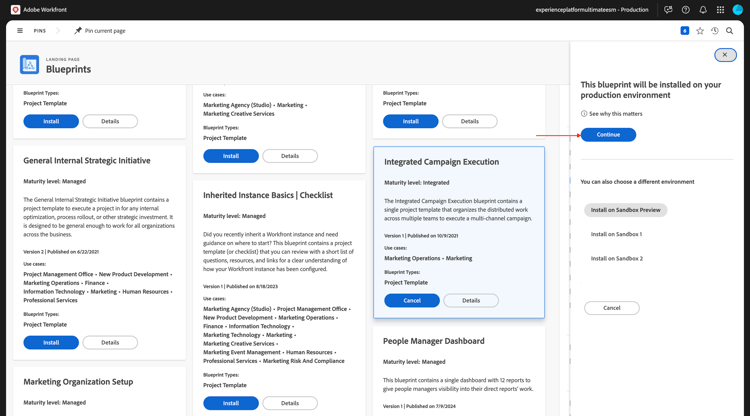Select Install on Sandbox 2 option
750x416 pixels.
pos(617,259)
